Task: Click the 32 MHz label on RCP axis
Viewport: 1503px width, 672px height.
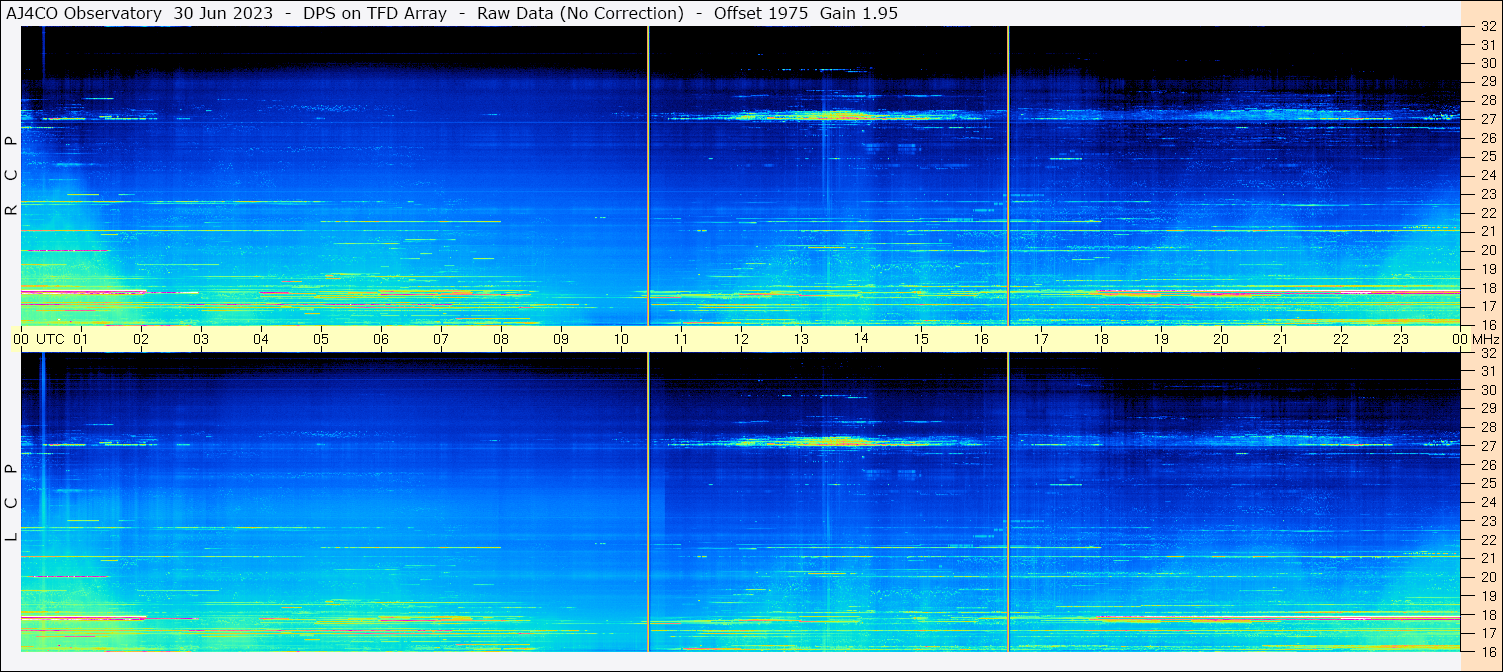Action: click(x=1487, y=26)
